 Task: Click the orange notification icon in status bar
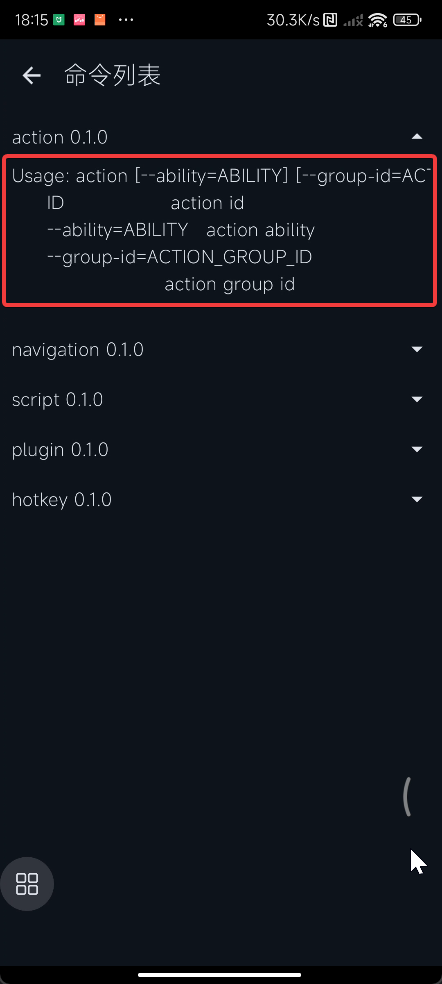(100, 19)
